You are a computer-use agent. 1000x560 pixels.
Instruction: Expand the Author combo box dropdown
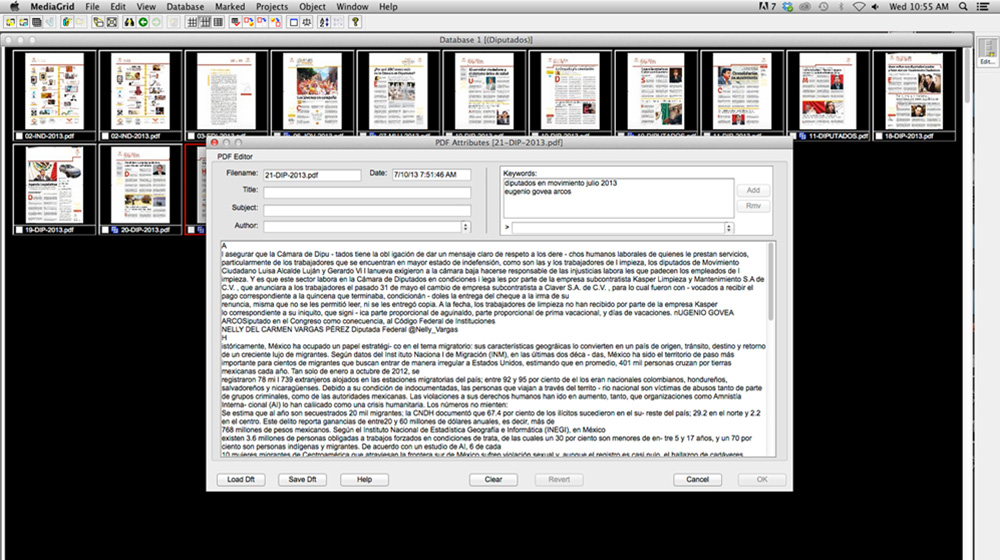pyautogui.click(x=465, y=228)
